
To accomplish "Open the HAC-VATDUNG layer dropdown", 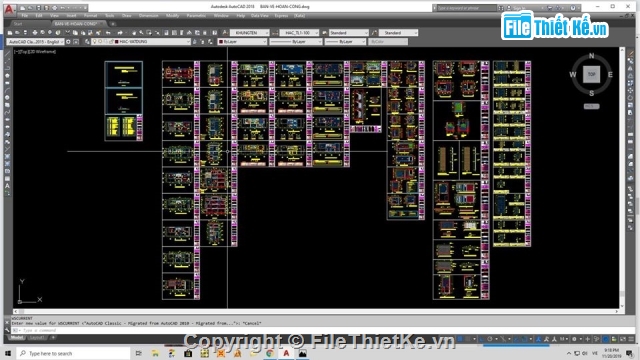I will [141, 42].
